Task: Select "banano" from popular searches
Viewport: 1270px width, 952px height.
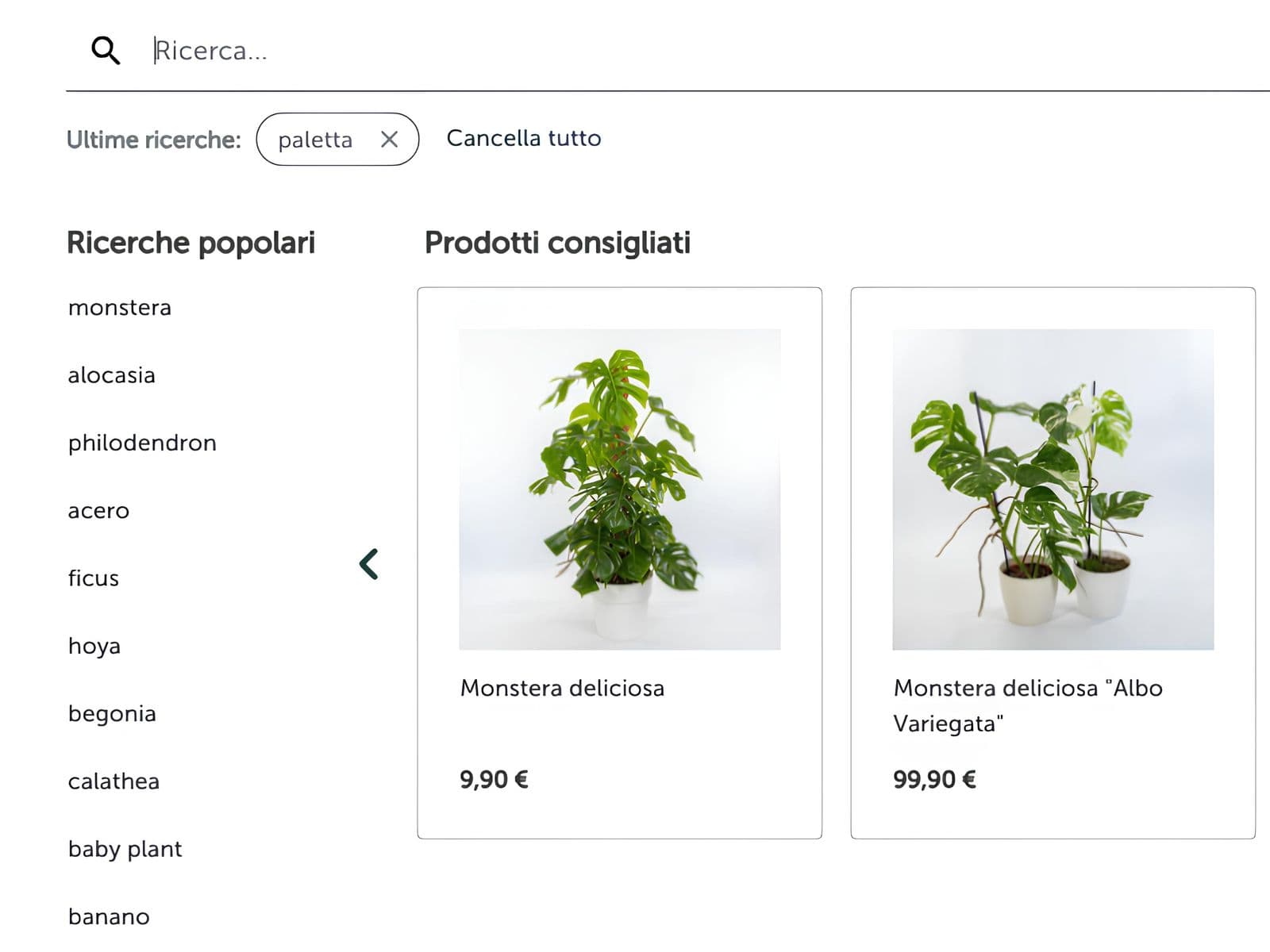Action: click(x=109, y=917)
